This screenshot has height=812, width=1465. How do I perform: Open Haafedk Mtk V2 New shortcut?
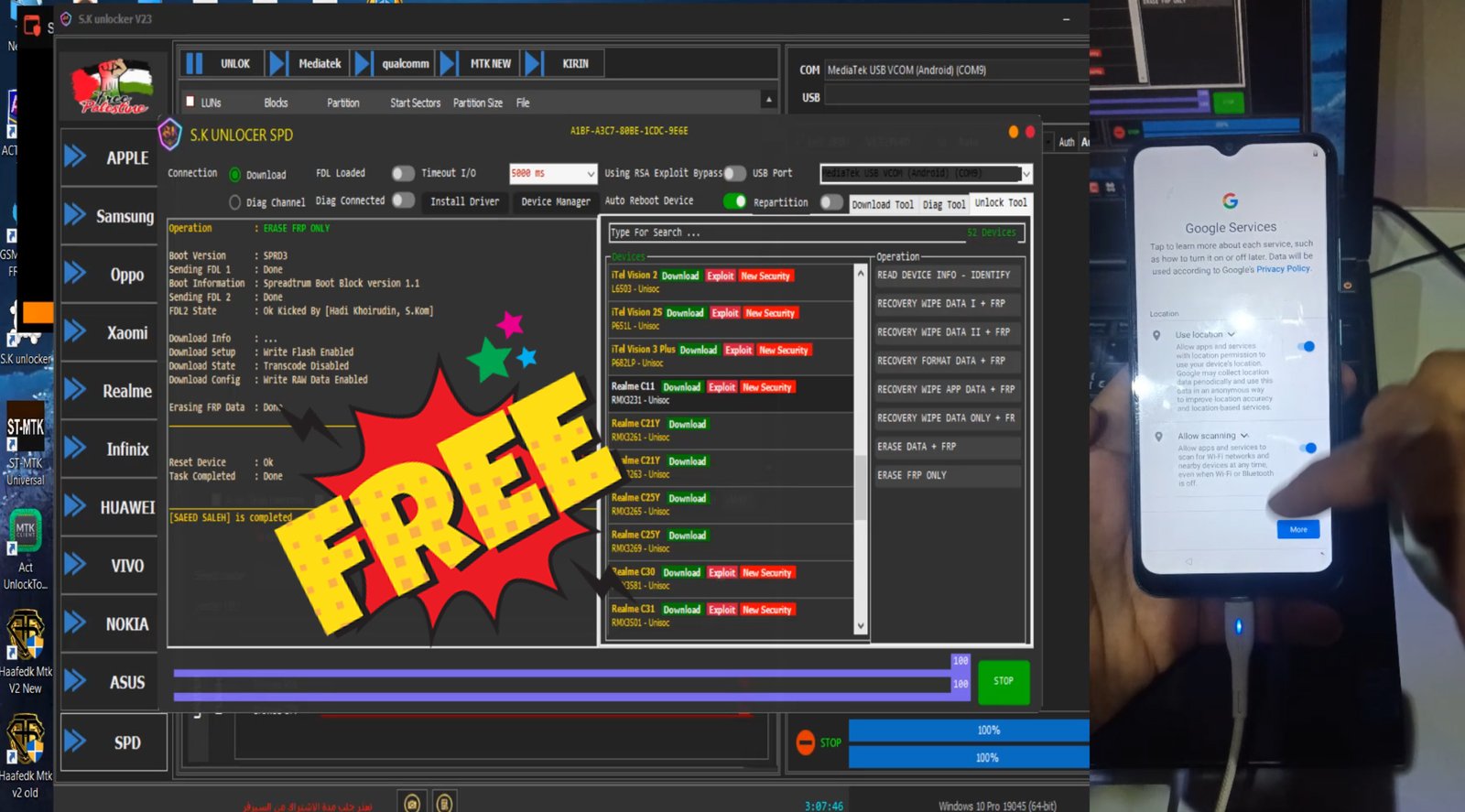tap(26, 652)
